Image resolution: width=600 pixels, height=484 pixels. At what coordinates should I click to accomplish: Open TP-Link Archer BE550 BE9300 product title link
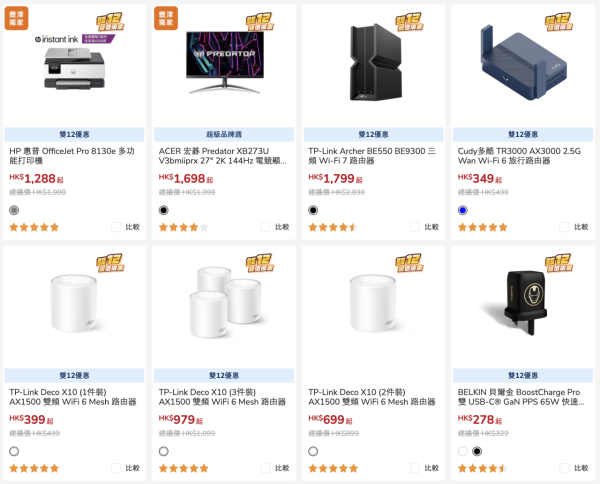pyautogui.click(x=372, y=156)
